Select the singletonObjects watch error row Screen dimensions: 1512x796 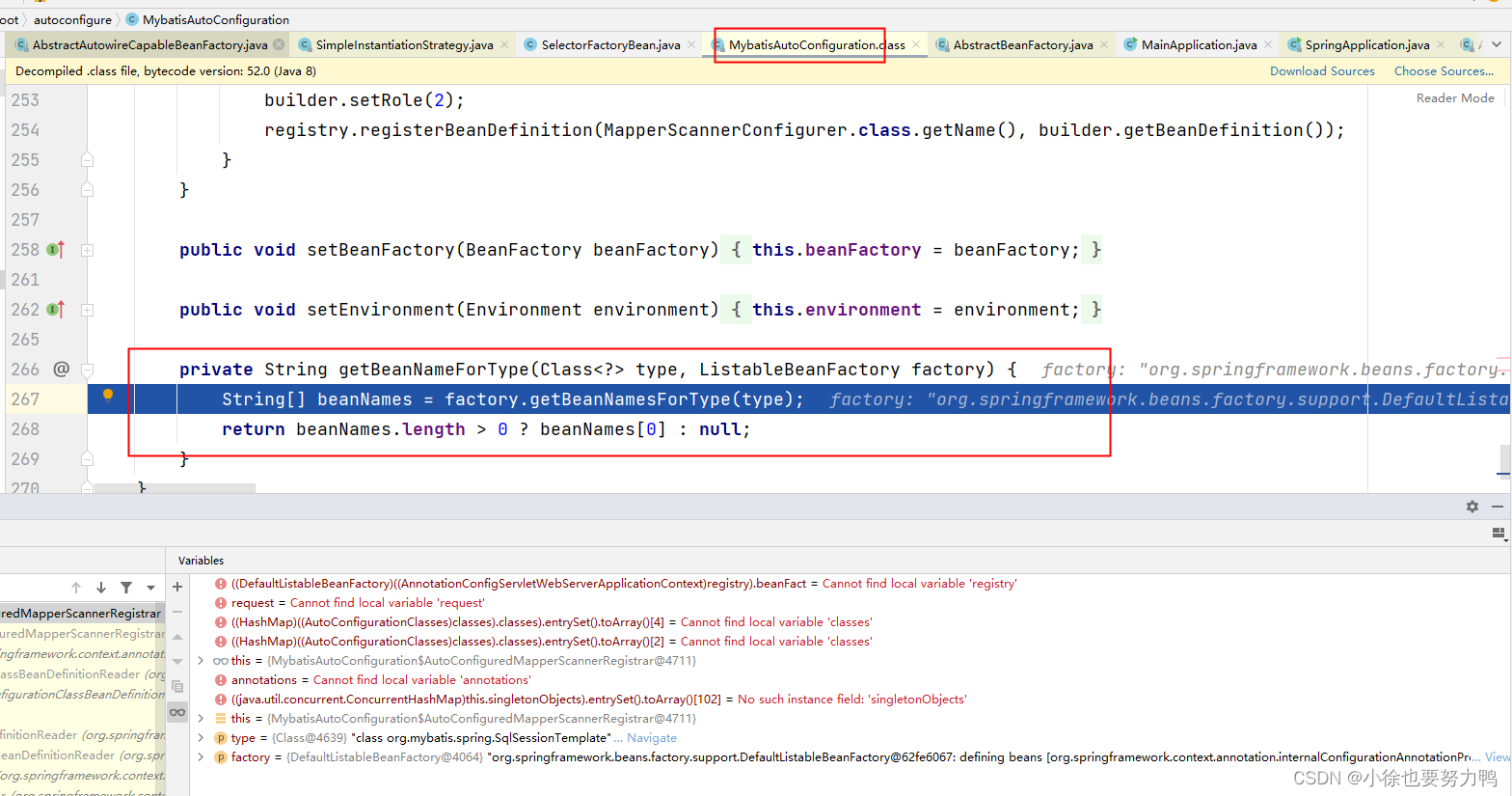click(x=849, y=700)
